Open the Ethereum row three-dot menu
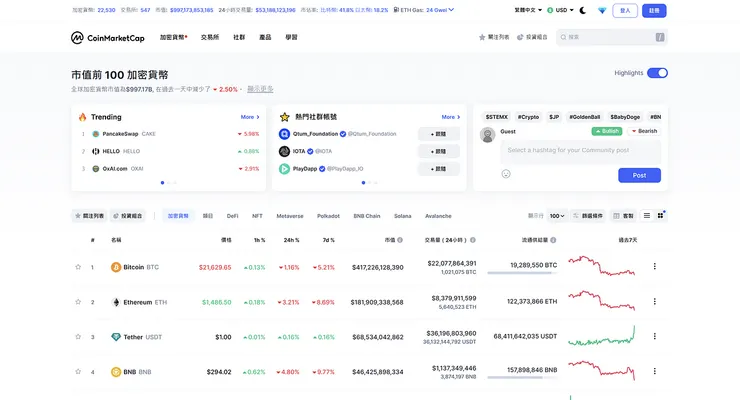This screenshot has width=740, height=400. [x=655, y=301]
